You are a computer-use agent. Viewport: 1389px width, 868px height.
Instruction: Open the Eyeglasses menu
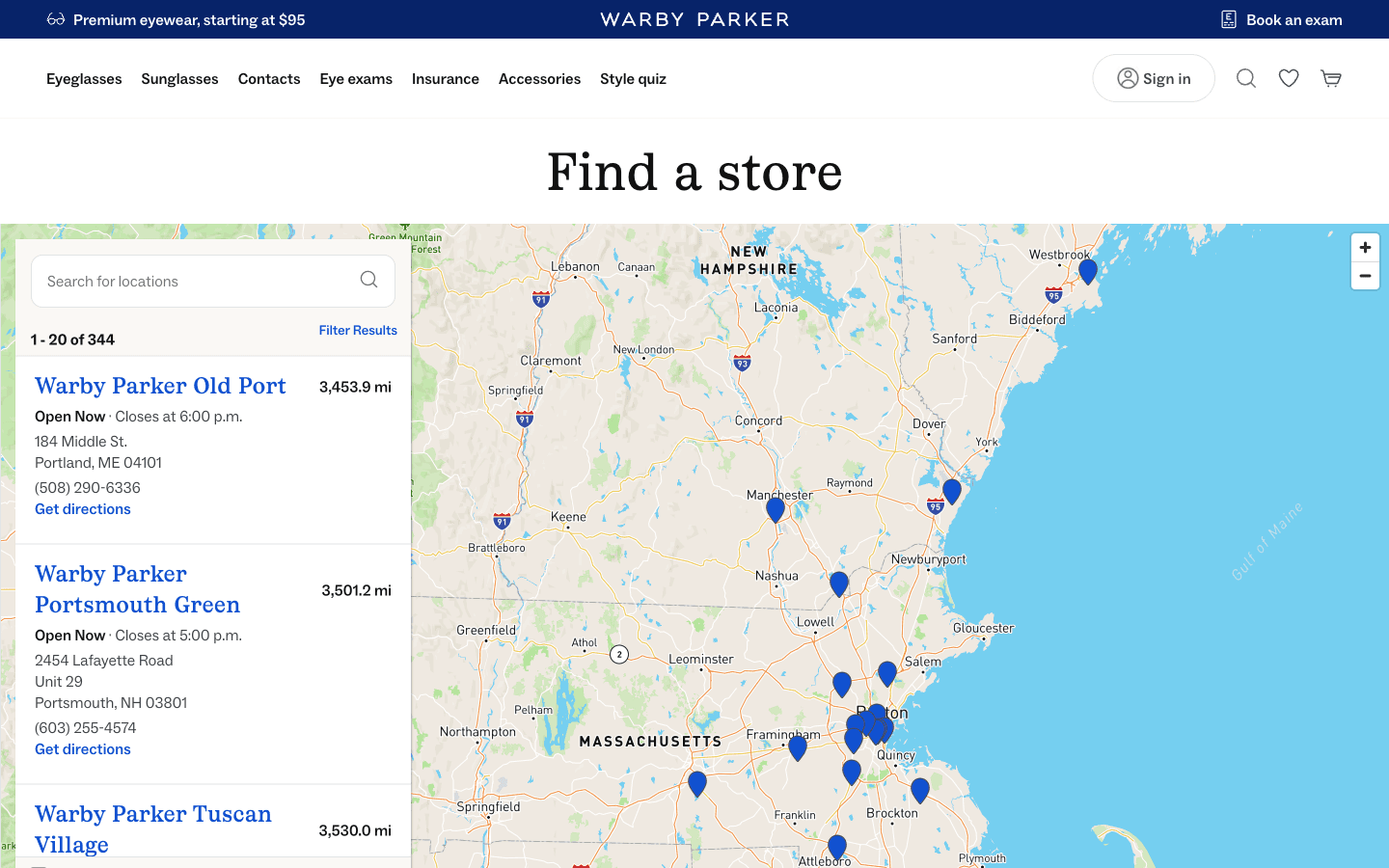[84, 78]
